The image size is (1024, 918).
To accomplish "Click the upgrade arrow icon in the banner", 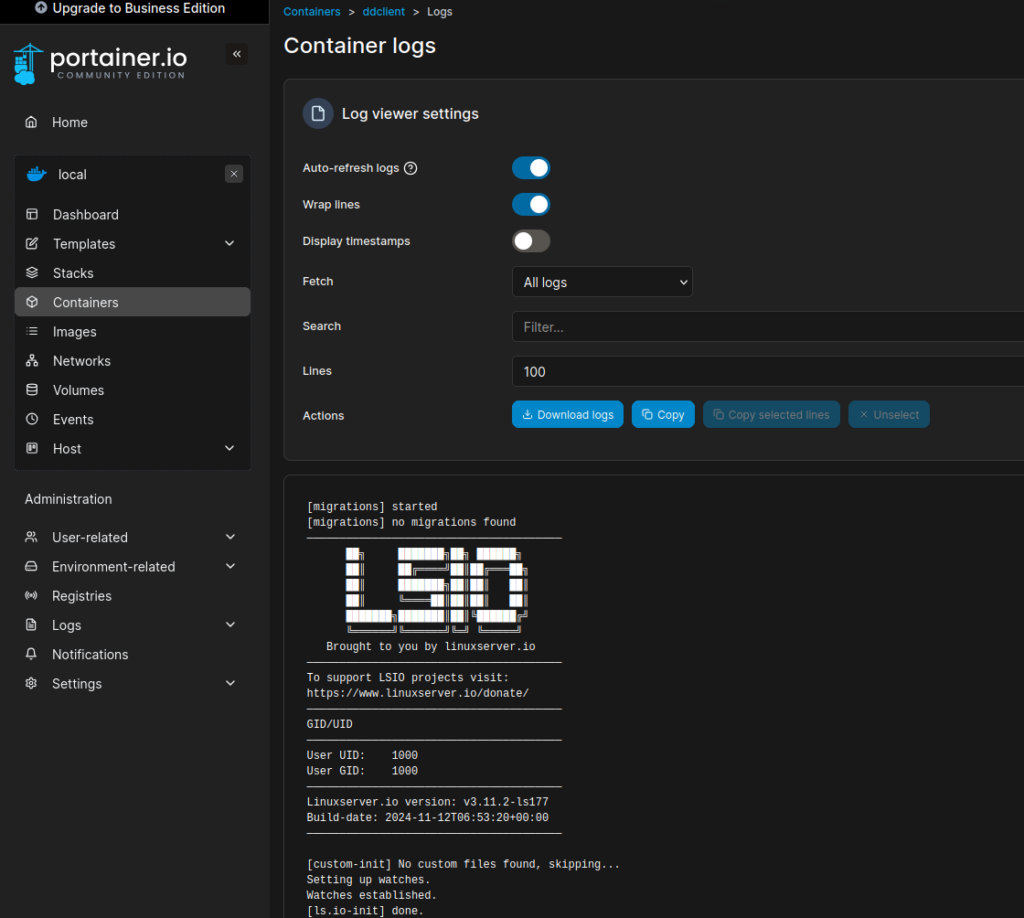I will click(41, 8).
